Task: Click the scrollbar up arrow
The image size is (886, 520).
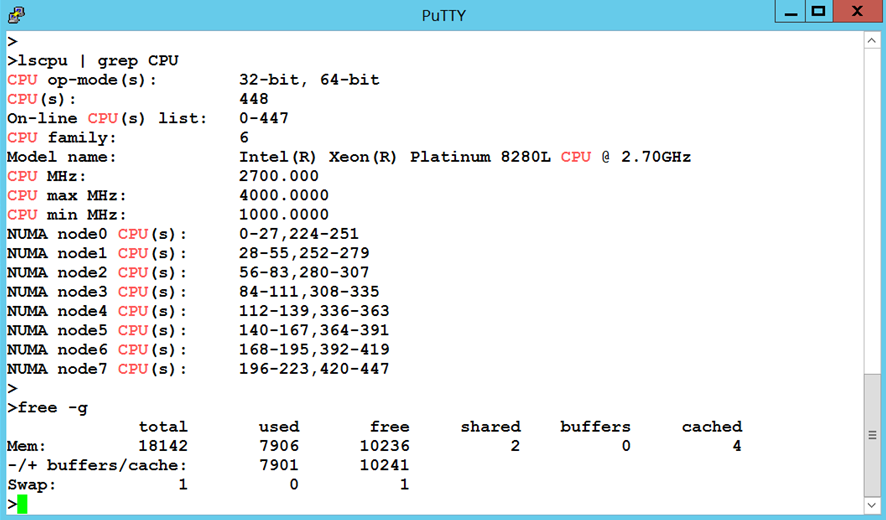Action: 873,41
